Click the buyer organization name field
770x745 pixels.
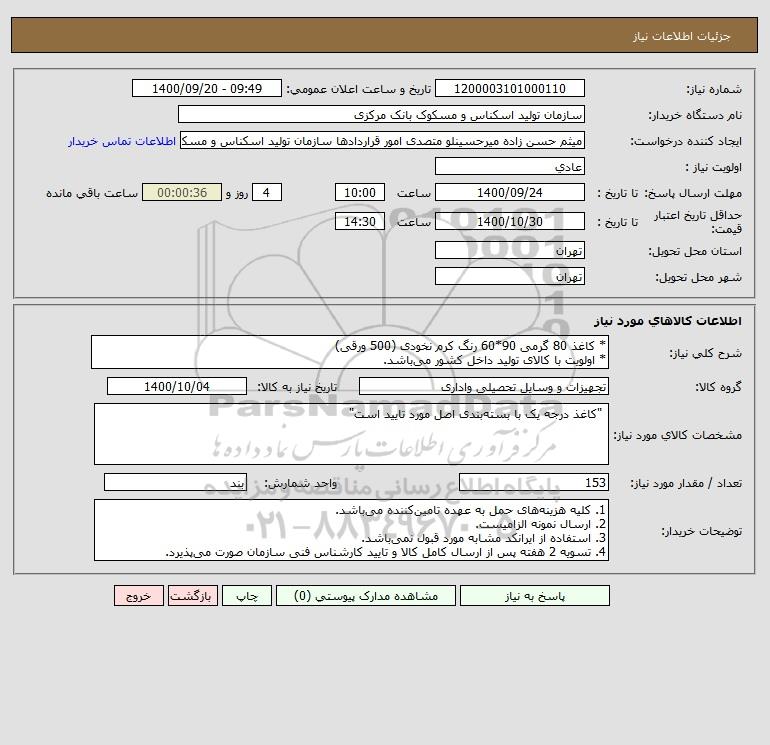(x=381, y=114)
